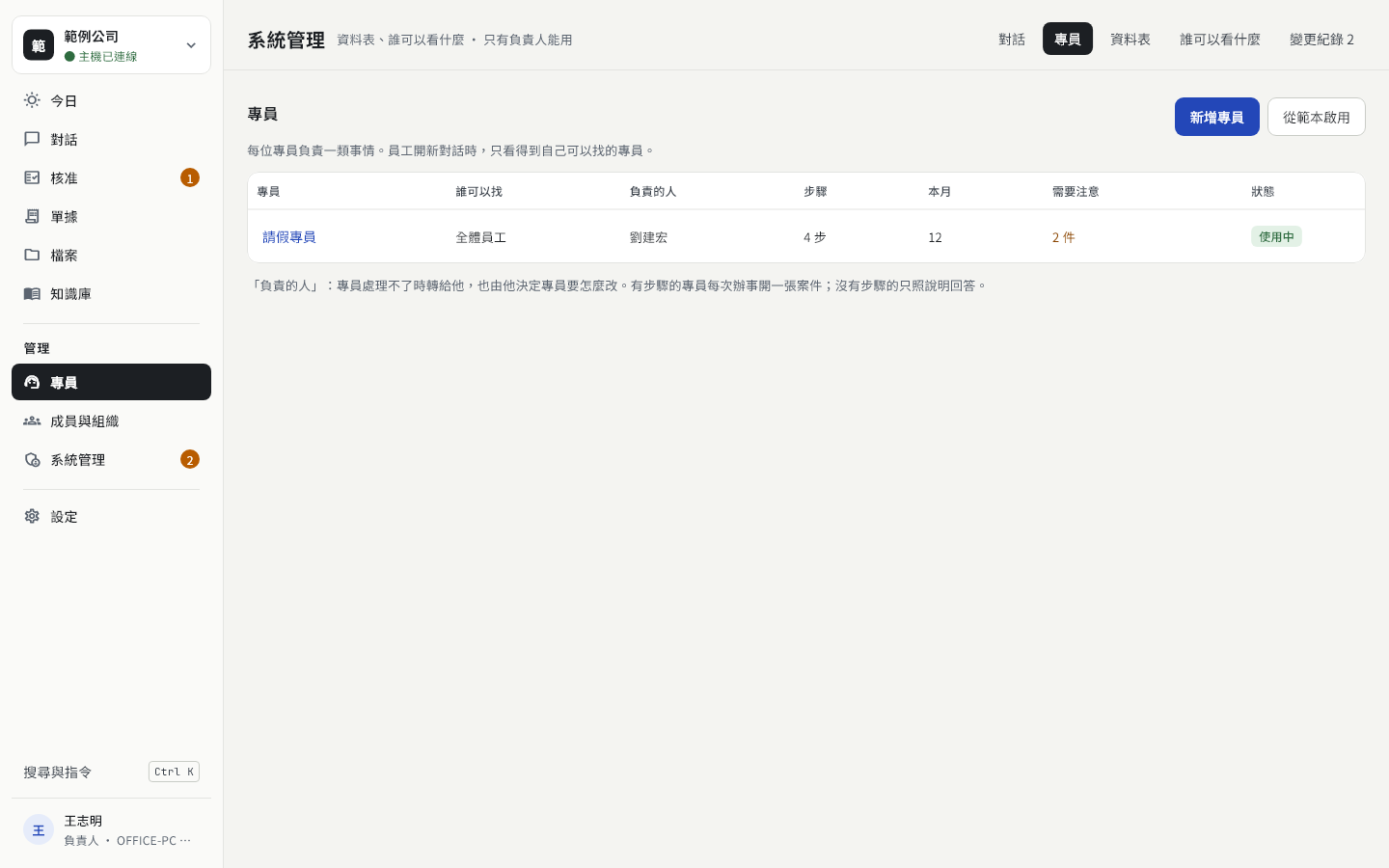Open the 變更紀錄 2 tab
Screen dimensions: 1389x868
click(1321, 39)
